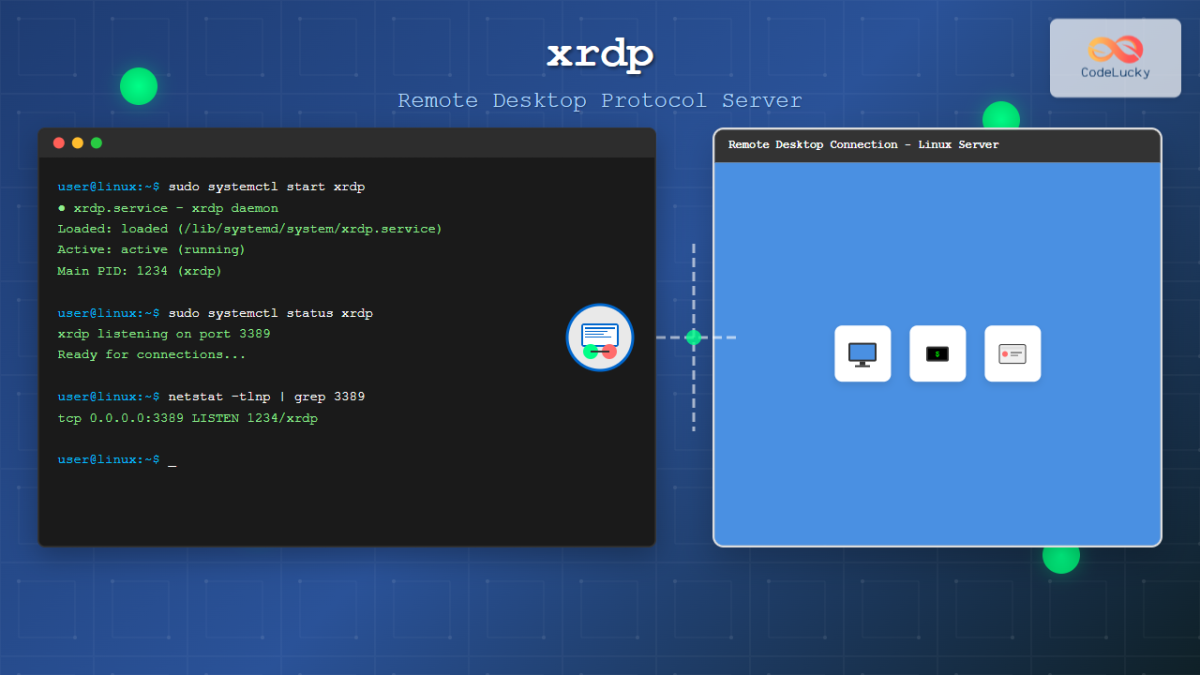
Task: Click the credentials card icon in the RDP window
Action: pyautogui.click(x=1012, y=352)
